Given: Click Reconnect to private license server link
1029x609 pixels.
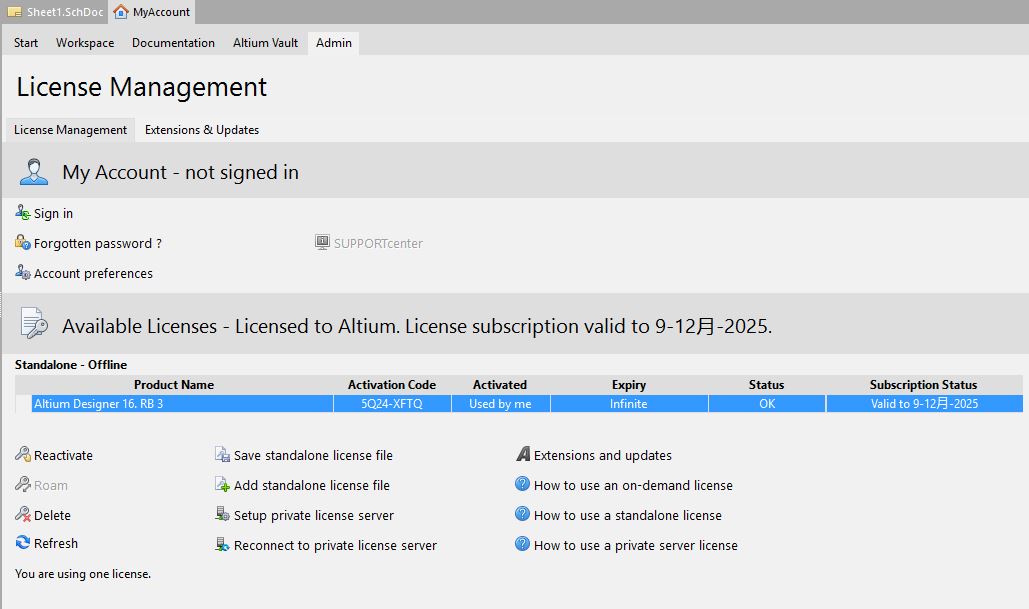Looking at the screenshot, I should click(x=335, y=545).
